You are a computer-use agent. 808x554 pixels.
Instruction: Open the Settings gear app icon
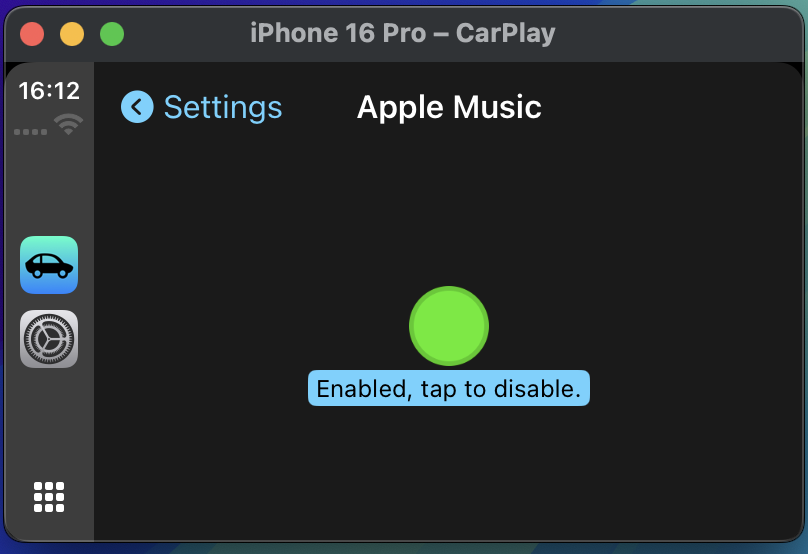tap(49, 339)
